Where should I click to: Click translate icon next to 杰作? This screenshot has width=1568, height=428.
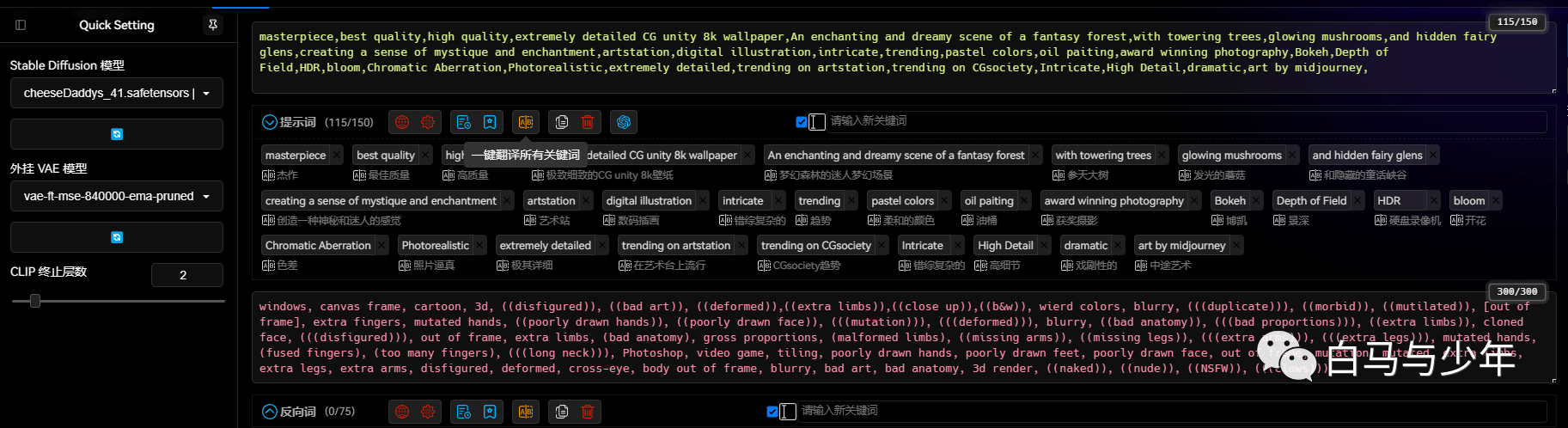click(x=268, y=175)
